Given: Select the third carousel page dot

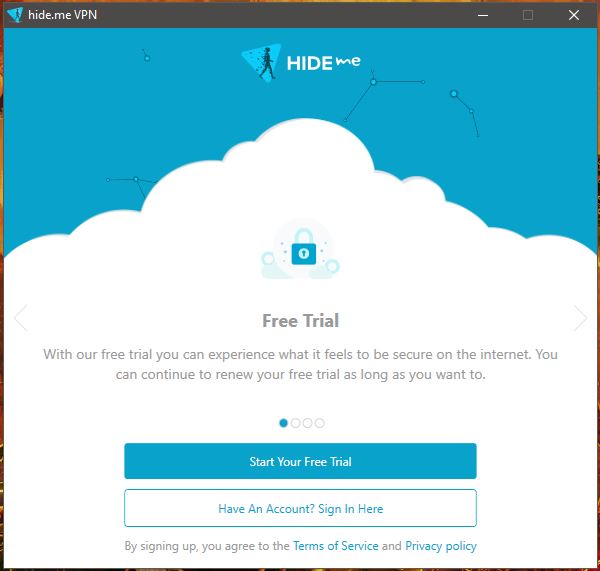Looking at the screenshot, I should [307, 423].
